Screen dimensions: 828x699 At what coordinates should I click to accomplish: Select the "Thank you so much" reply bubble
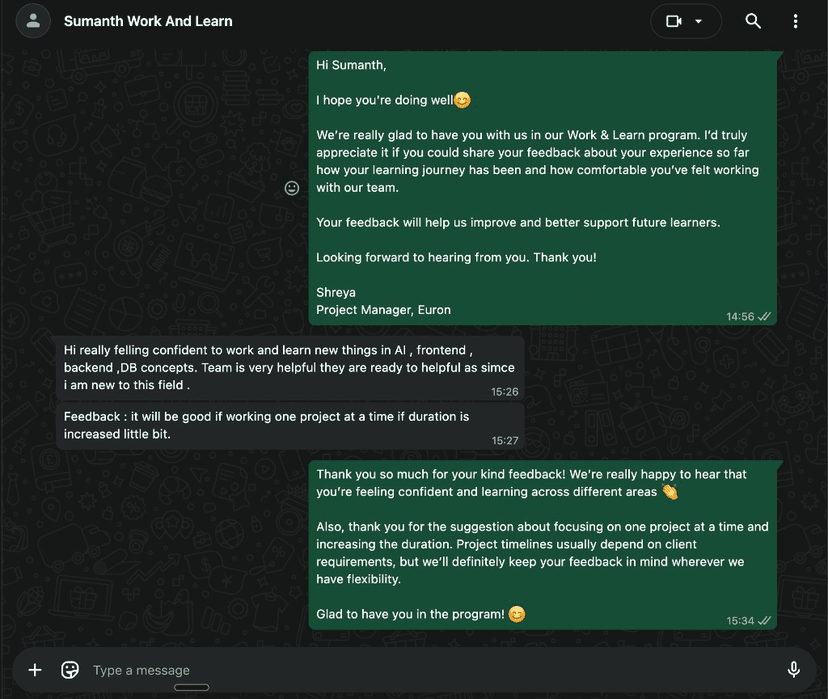tap(542, 544)
